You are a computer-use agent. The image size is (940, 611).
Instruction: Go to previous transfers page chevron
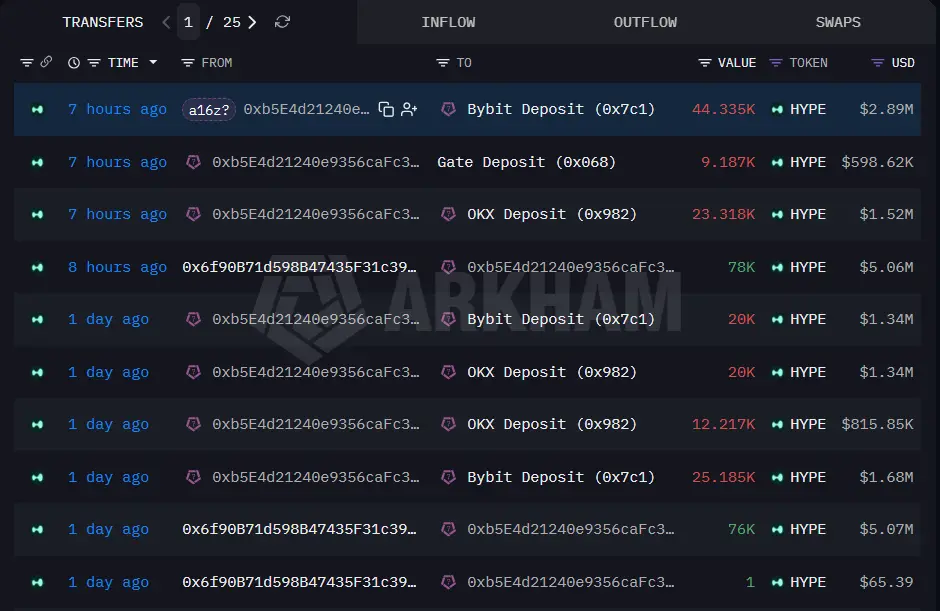tap(166, 22)
